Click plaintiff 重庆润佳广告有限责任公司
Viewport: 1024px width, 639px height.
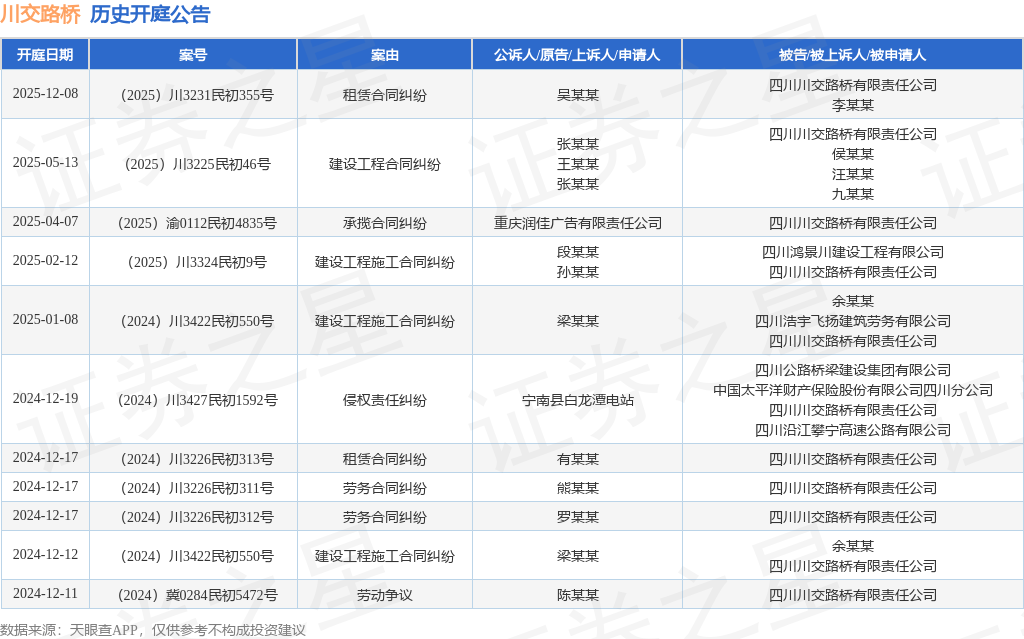pos(577,223)
